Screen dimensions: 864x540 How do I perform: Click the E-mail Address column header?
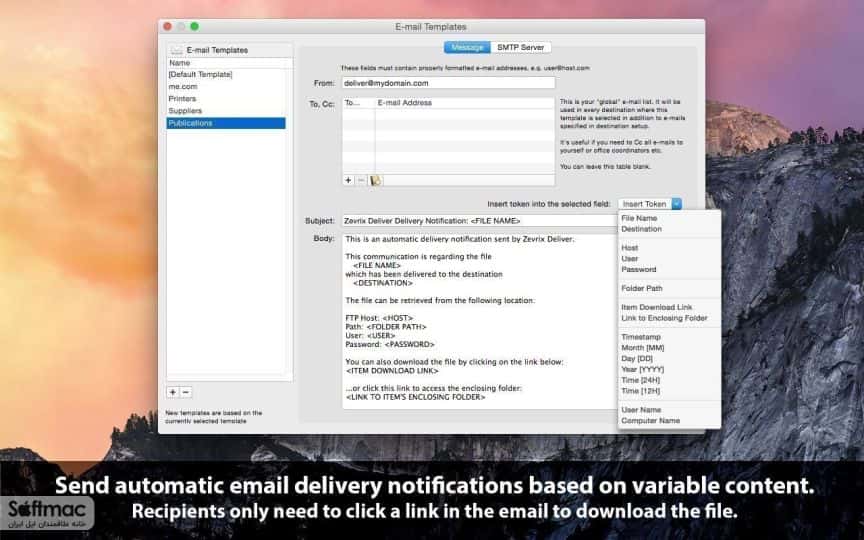tap(465, 103)
